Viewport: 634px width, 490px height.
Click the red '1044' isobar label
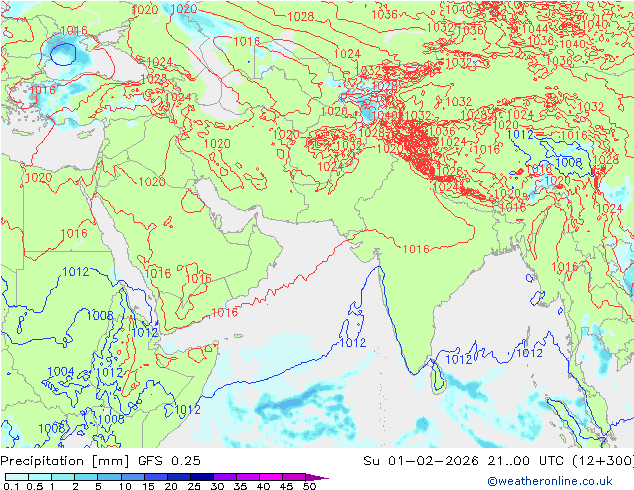click(535, 29)
